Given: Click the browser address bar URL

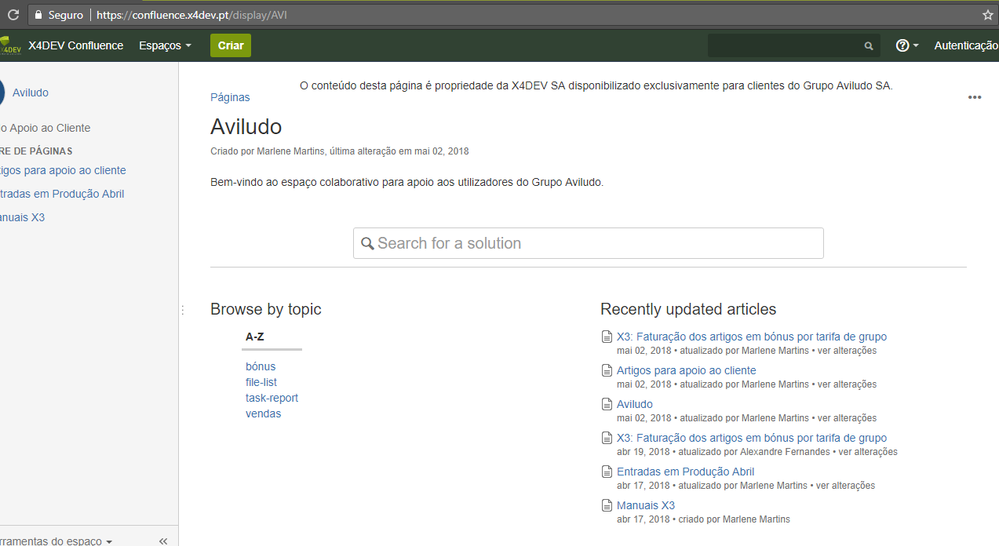Looking at the screenshot, I should (x=192, y=15).
